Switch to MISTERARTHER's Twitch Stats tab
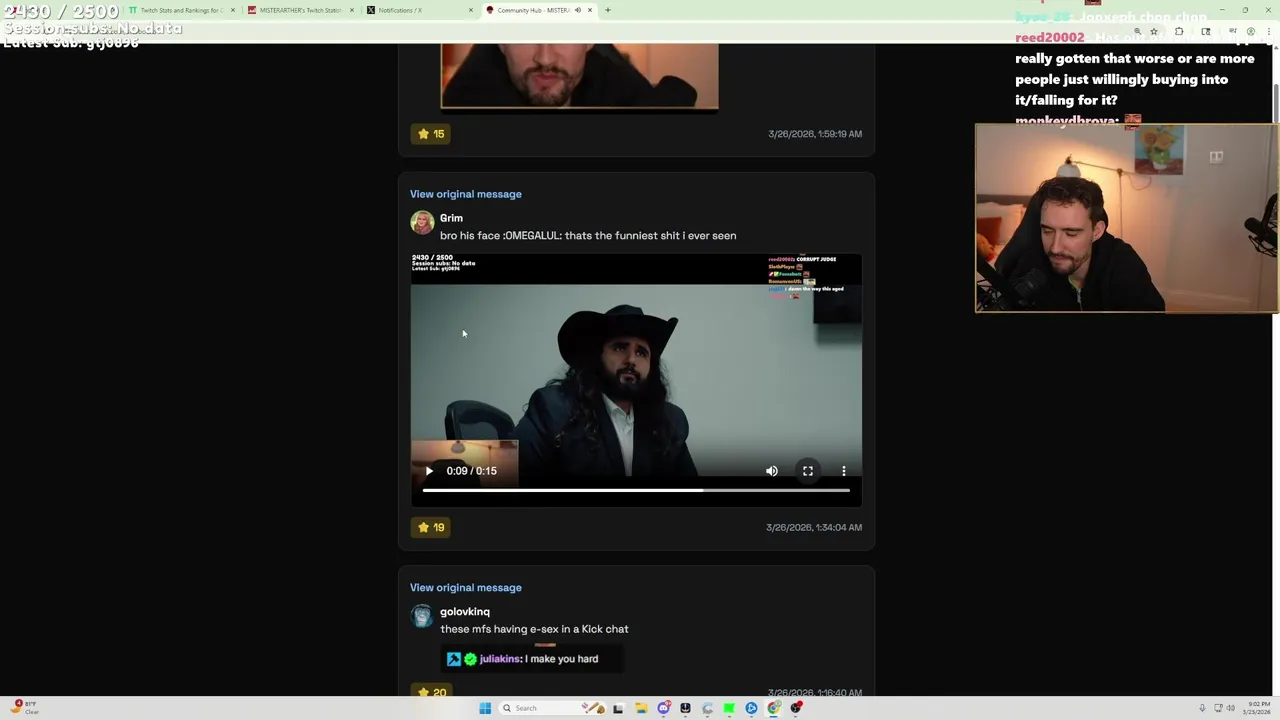1280x720 pixels. coord(299,10)
